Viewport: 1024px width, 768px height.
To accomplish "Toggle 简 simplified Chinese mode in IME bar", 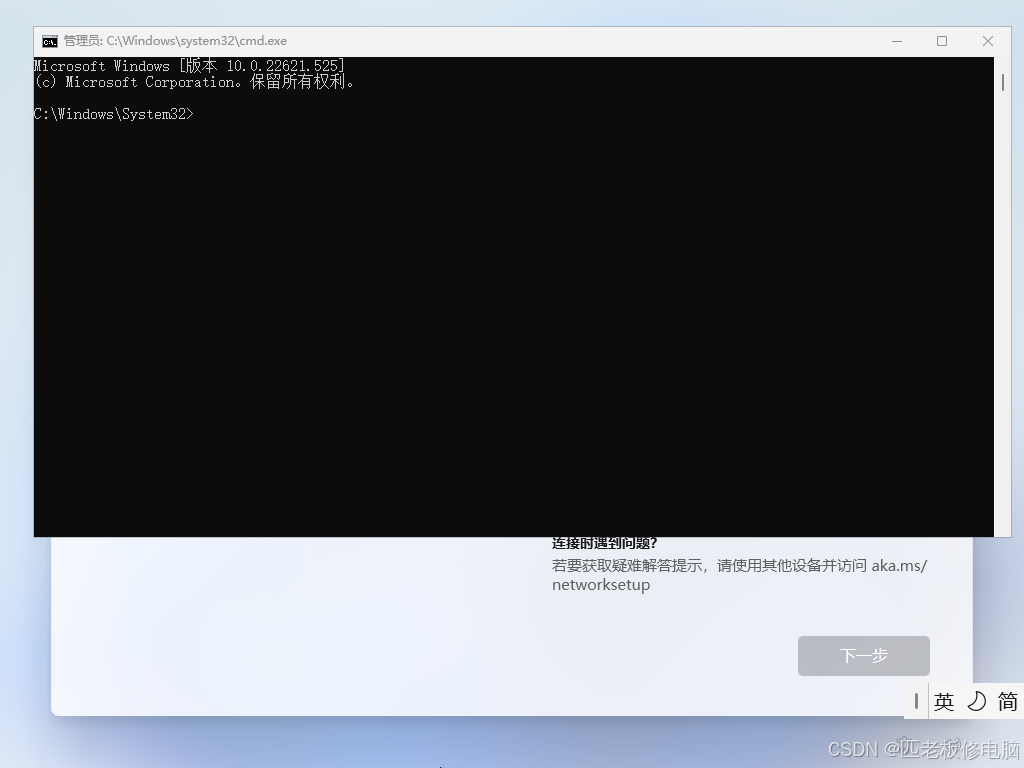I will coord(1007,702).
